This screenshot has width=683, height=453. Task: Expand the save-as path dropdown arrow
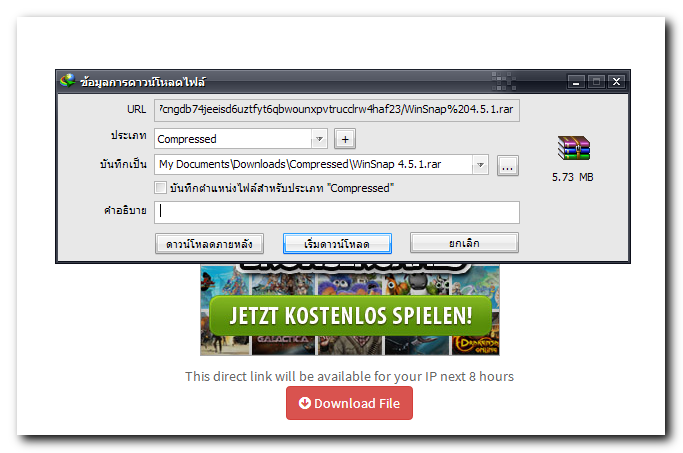pyautogui.click(x=480, y=165)
